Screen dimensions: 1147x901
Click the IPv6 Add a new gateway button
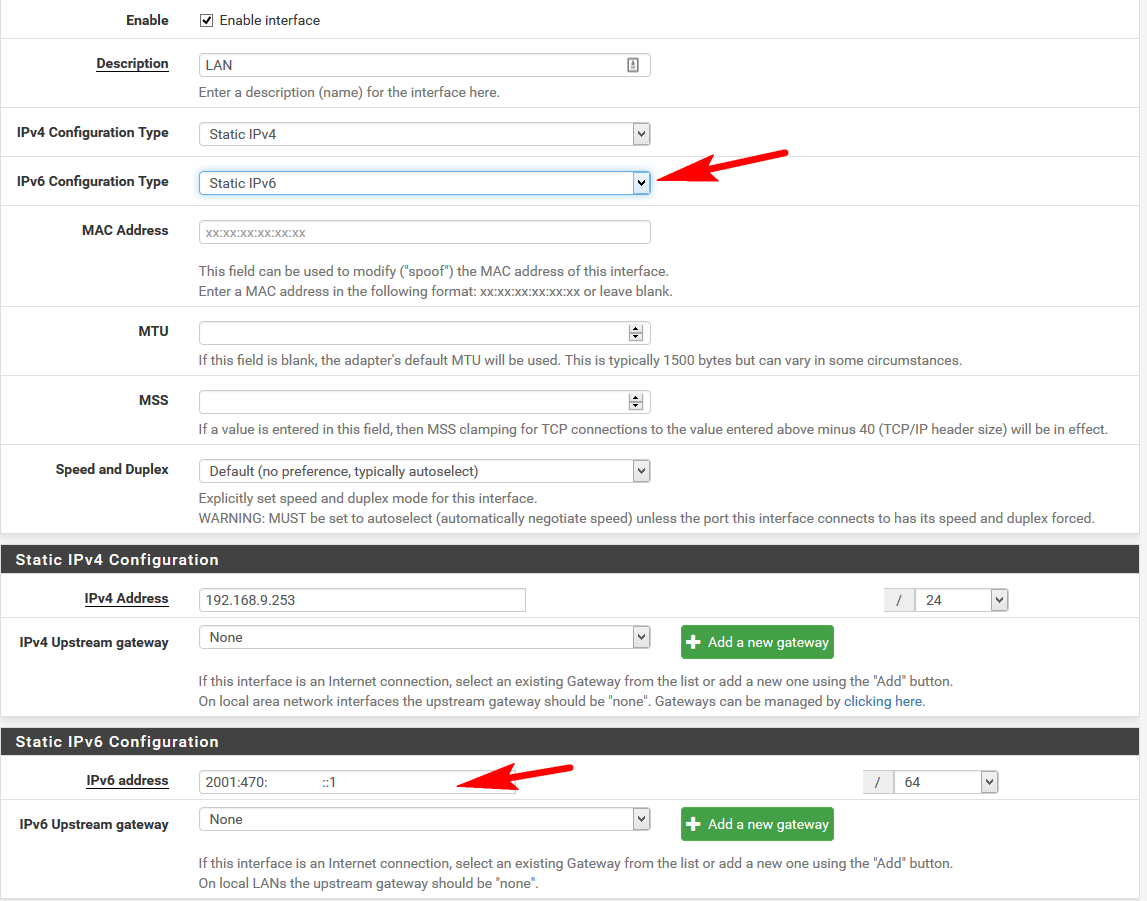757,824
